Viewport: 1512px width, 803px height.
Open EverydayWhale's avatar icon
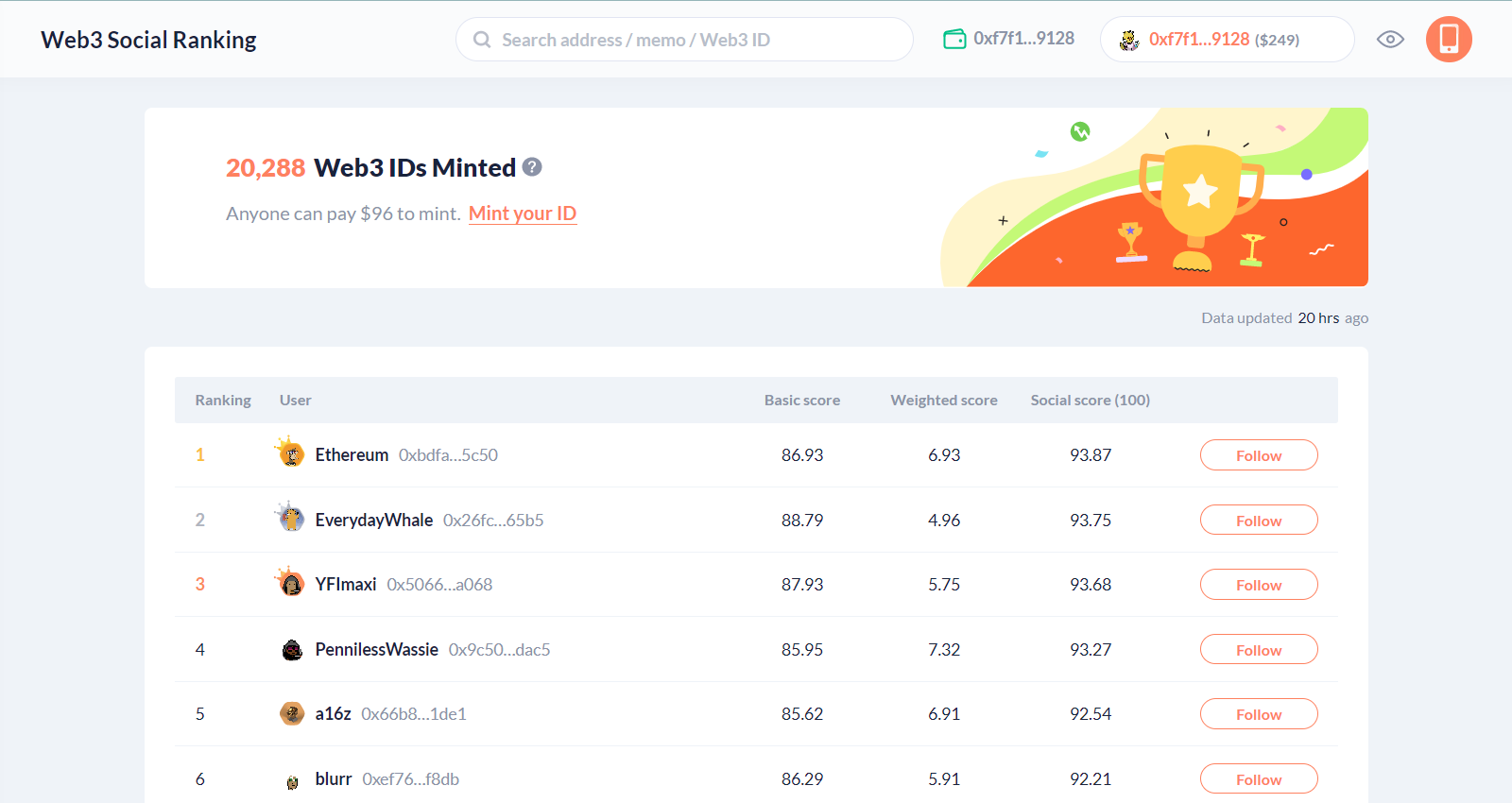click(x=290, y=518)
